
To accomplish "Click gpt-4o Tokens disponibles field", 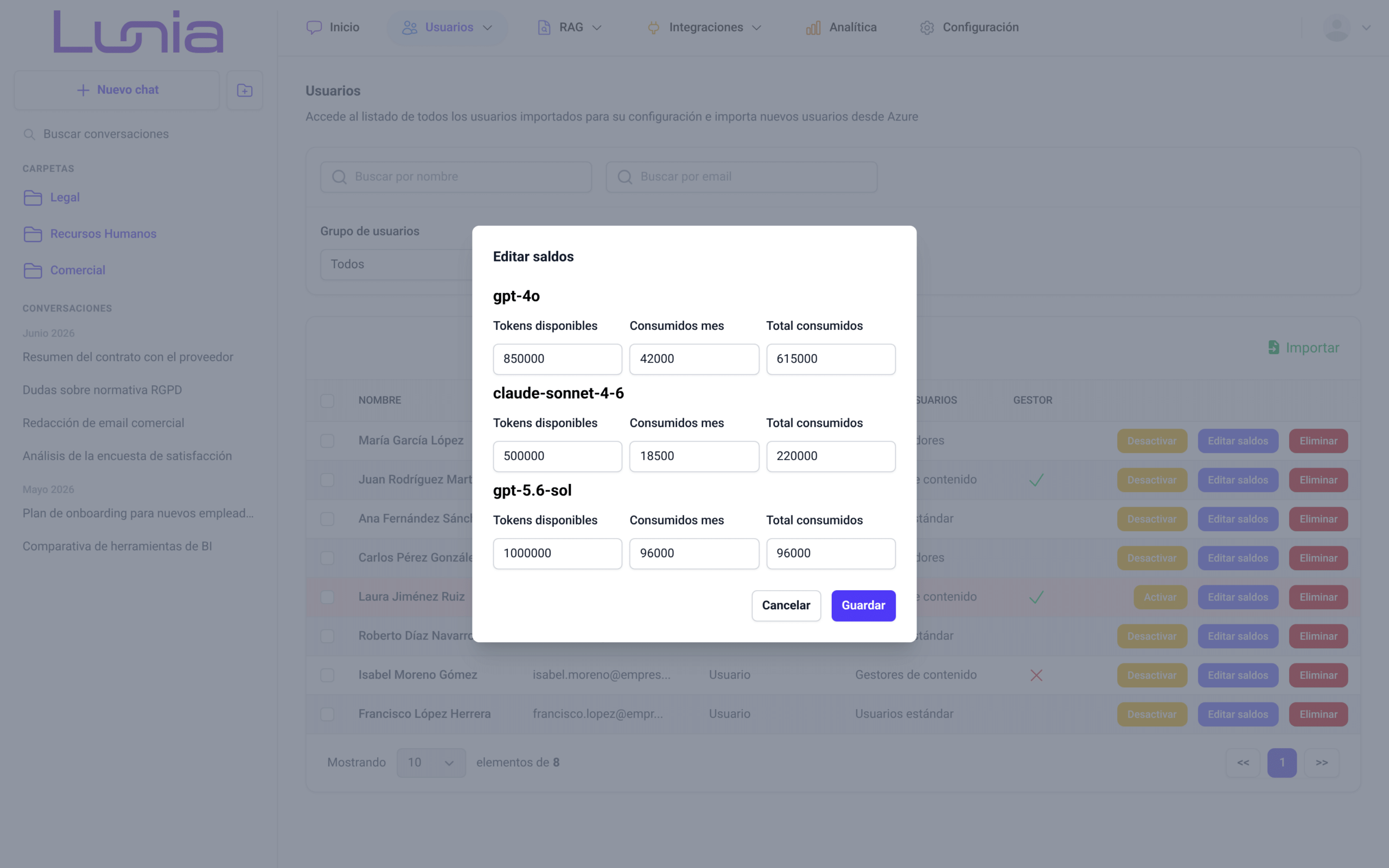I will pyautogui.click(x=557, y=359).
